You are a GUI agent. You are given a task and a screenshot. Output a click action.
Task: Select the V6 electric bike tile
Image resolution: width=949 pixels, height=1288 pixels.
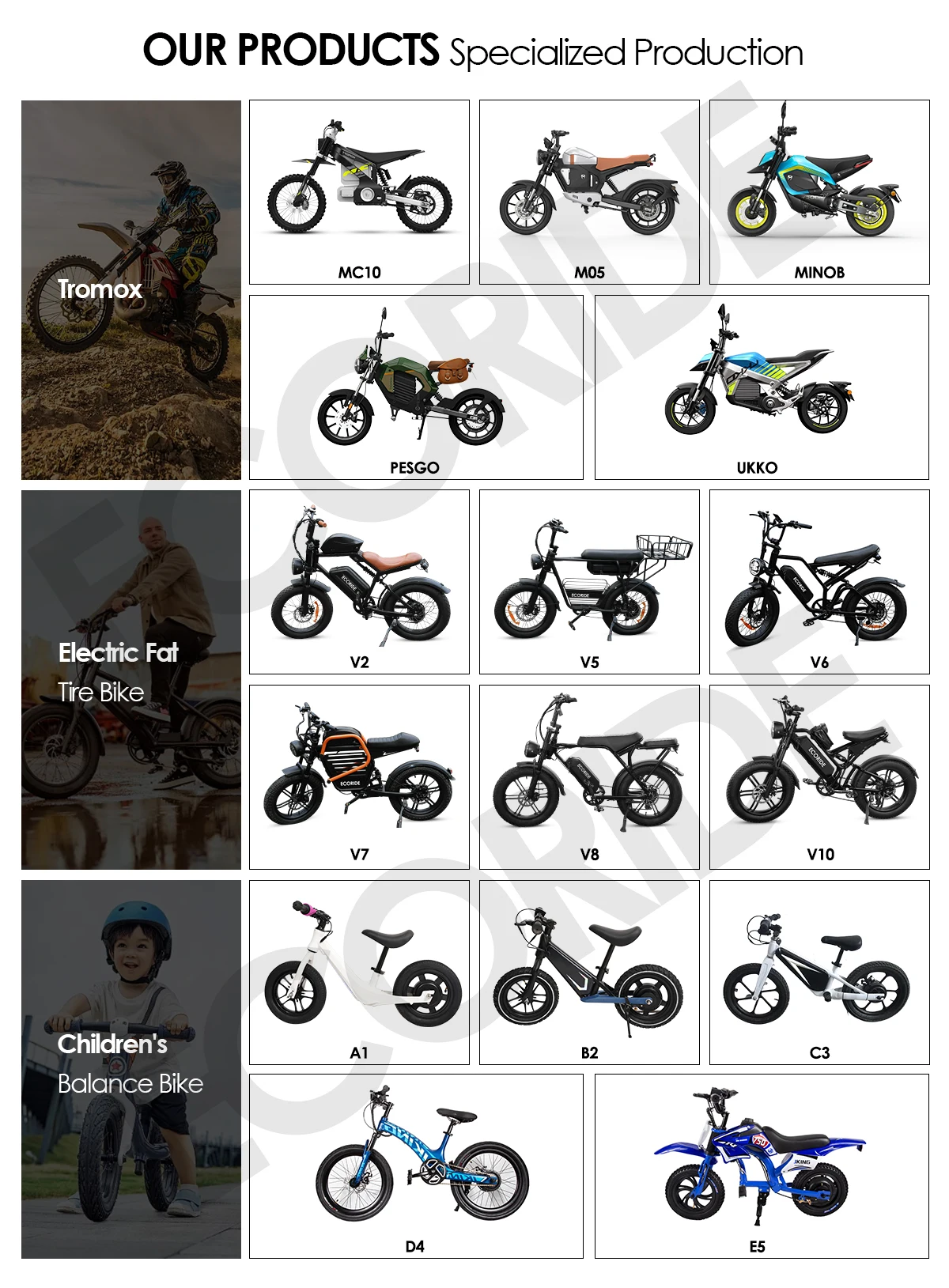pos(819,582)
